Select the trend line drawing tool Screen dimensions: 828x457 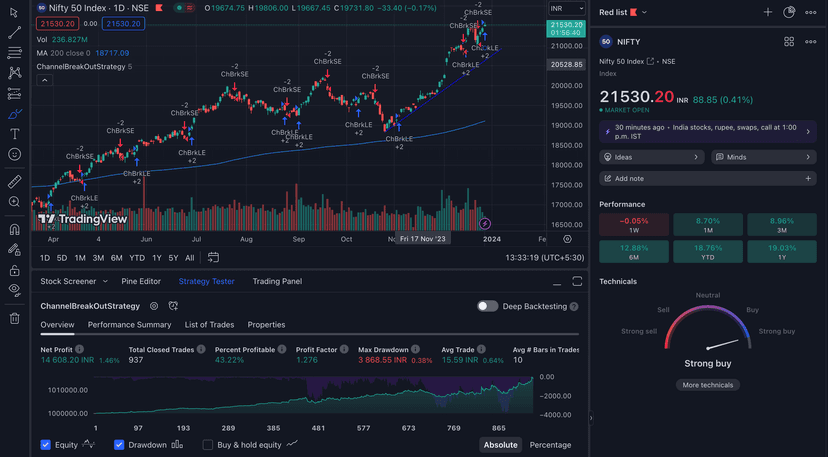pos(14,32)
